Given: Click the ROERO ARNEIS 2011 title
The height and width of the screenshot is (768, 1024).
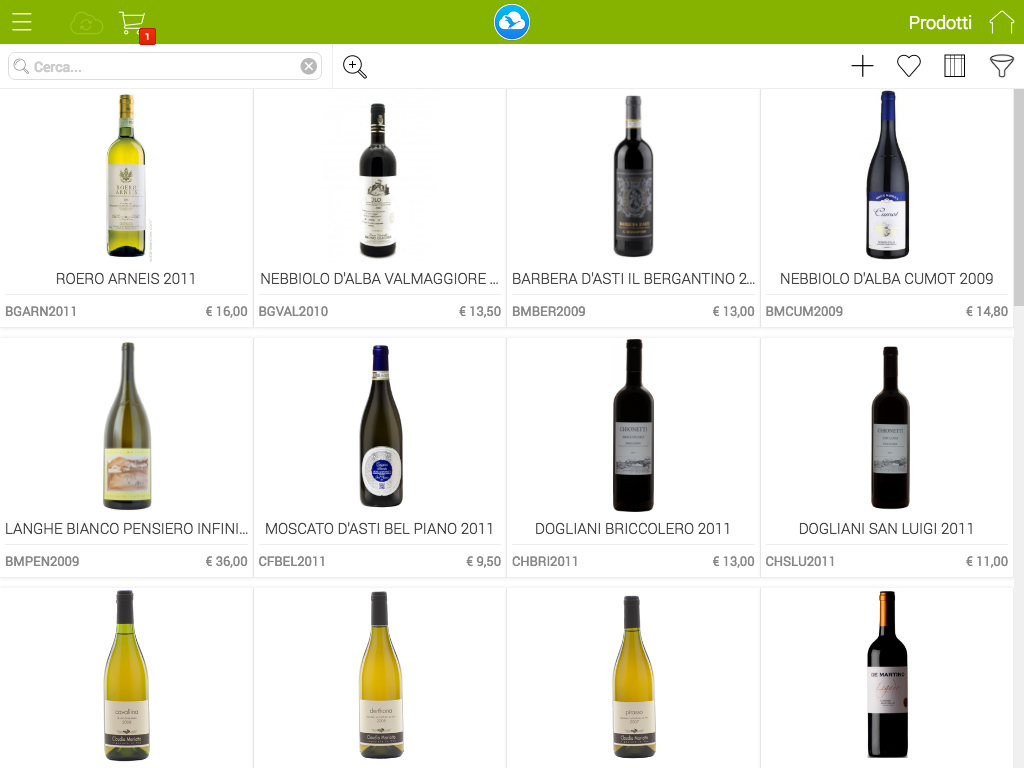Looking at the screenshot, I should pyautogui.click(x=126, y=279).
